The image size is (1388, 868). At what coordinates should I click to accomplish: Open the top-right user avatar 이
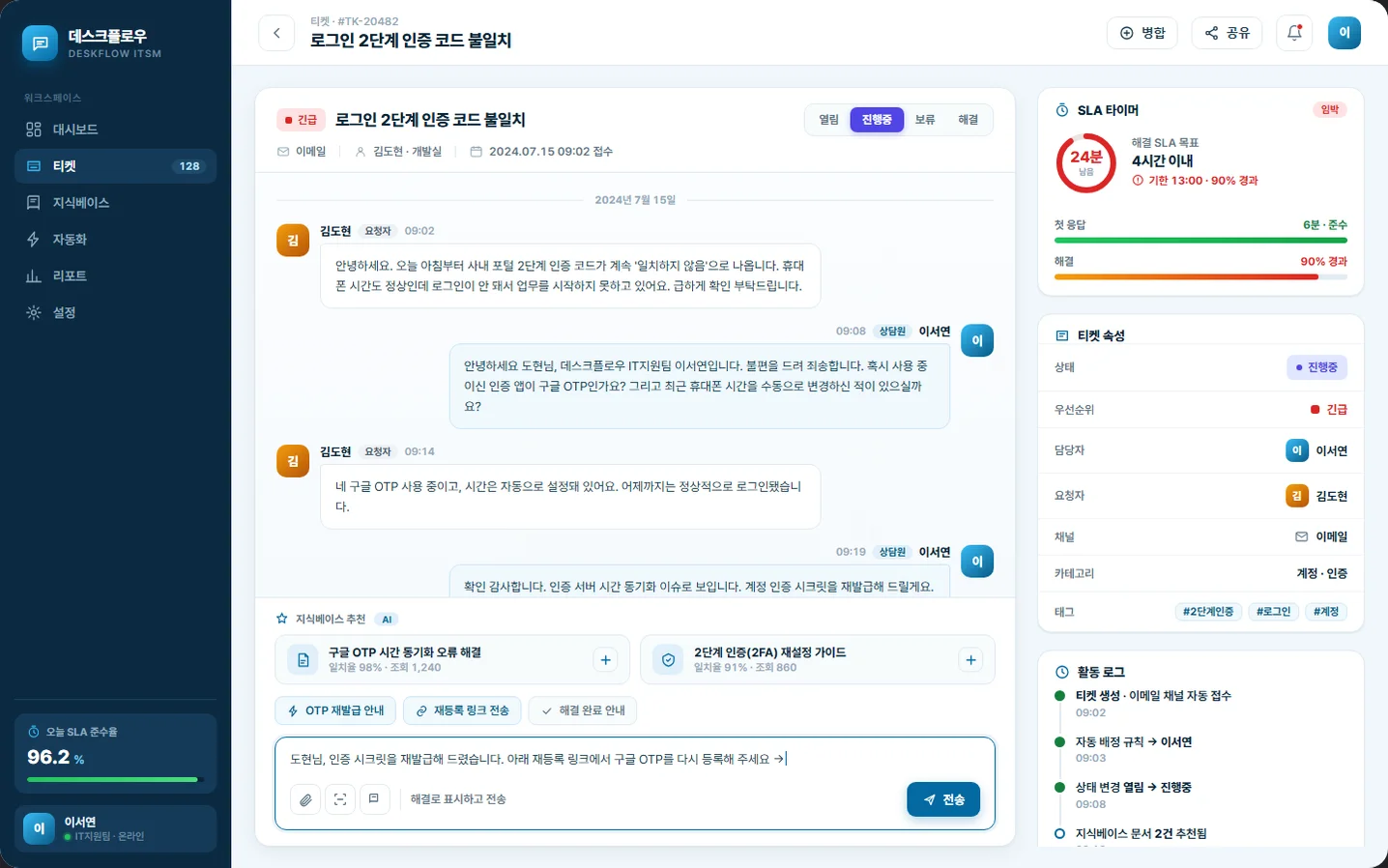(1345, 33)
